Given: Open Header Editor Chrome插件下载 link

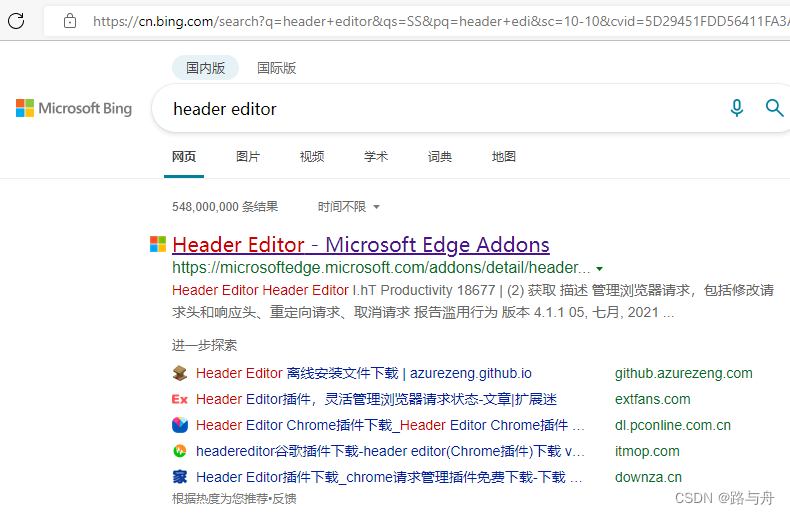Looking at the screenshot, I should pyautogui.click(x=390, y=425).
